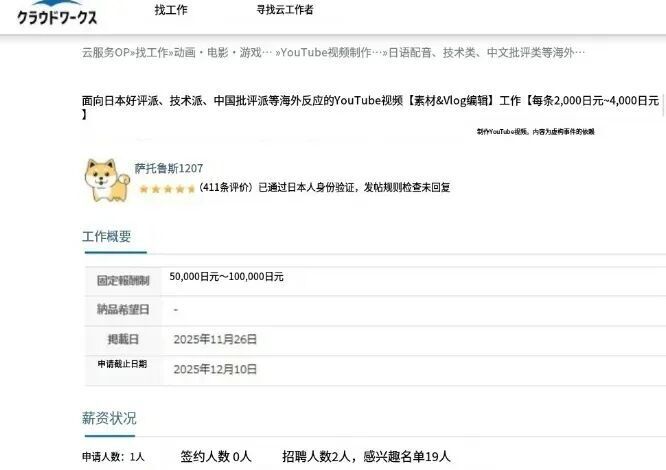Click 感兴趣名单19人 text

click(407, 457)
